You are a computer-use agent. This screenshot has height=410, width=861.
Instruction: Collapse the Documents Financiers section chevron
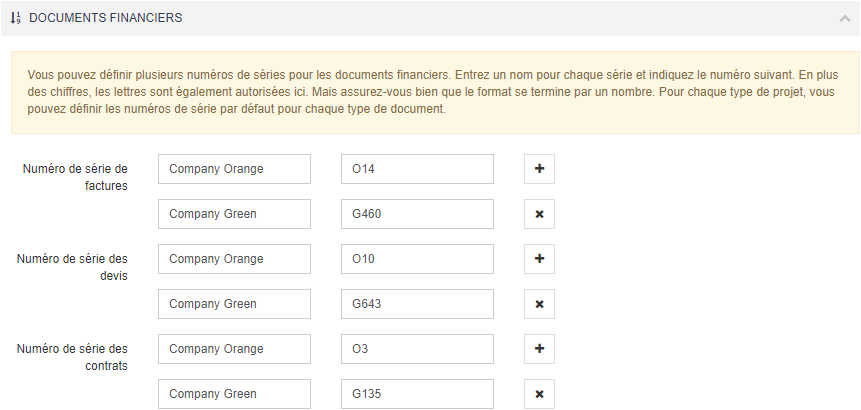click(x=845, y=18)
